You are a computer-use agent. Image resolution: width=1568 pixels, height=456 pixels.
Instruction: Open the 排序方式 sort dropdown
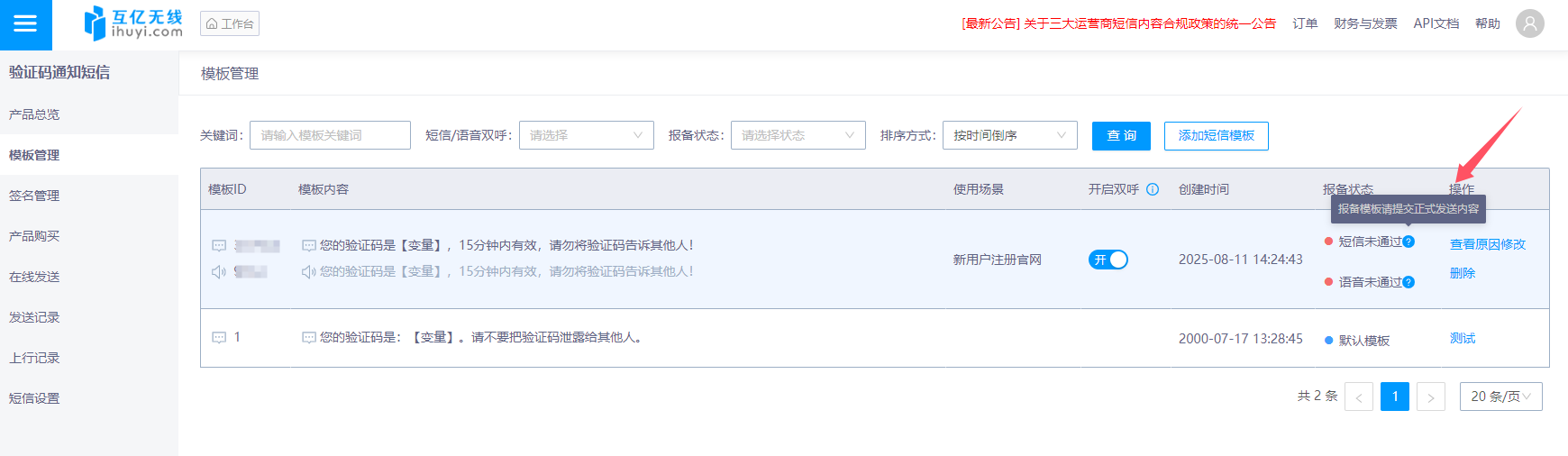[1009, 135]
